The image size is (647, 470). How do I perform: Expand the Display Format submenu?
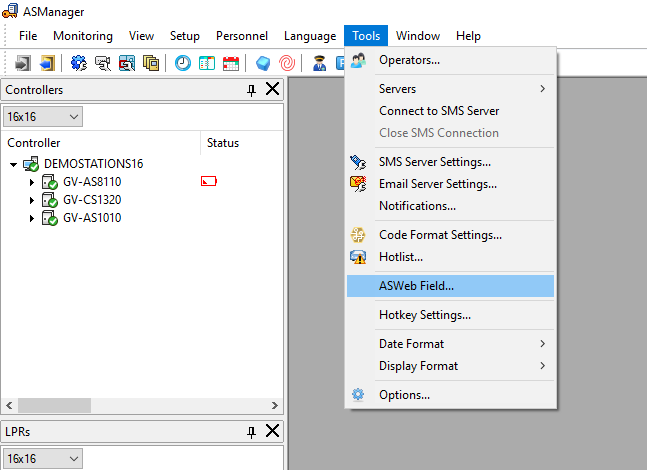[450, 366]
